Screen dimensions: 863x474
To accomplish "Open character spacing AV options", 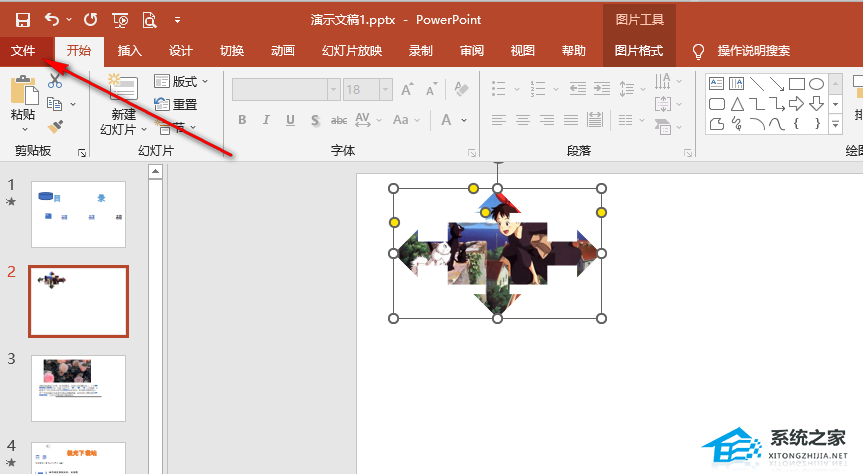I will pos(368,120).
